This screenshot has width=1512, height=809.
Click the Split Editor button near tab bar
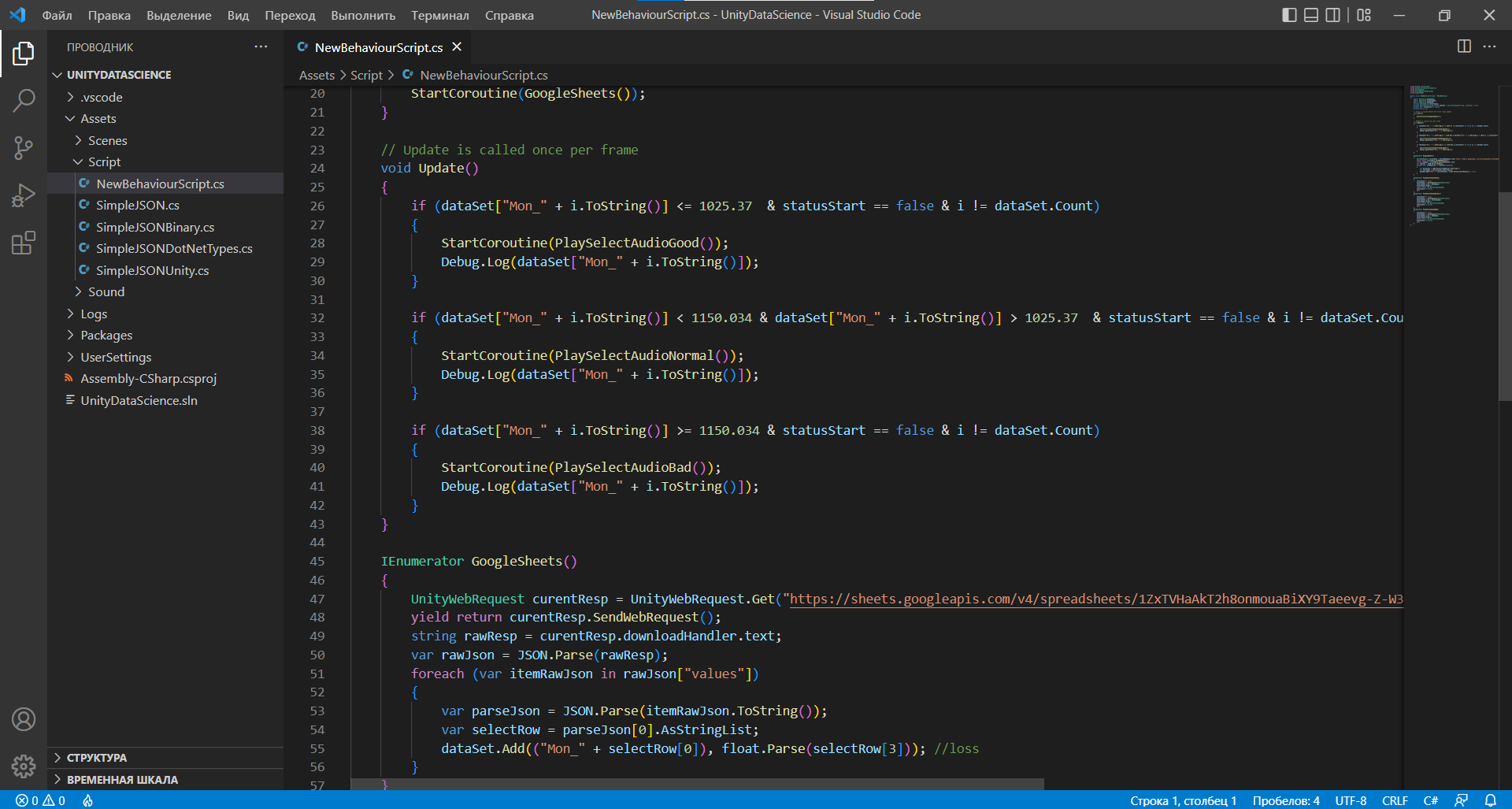(x=1464, y=46)
